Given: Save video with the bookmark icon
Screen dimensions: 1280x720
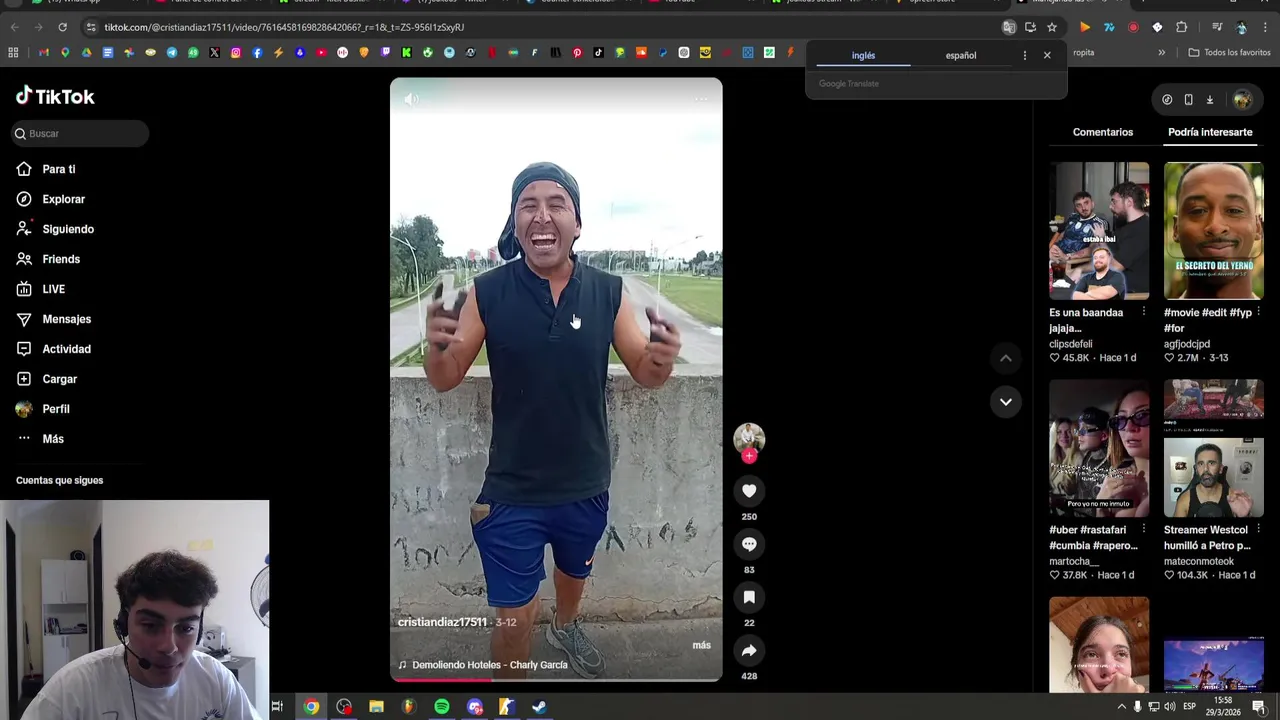Looking at the screenshot, I should coord(749,597).
